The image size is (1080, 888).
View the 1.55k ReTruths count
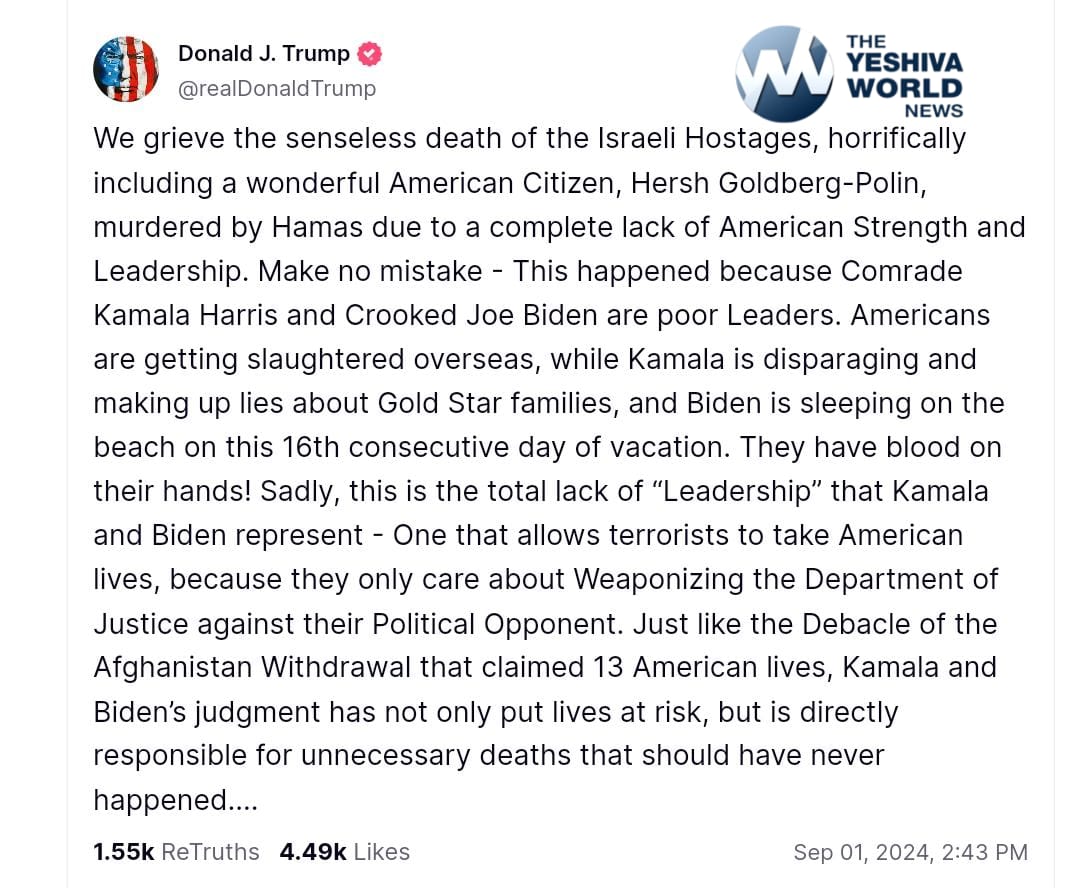point(176,852)
